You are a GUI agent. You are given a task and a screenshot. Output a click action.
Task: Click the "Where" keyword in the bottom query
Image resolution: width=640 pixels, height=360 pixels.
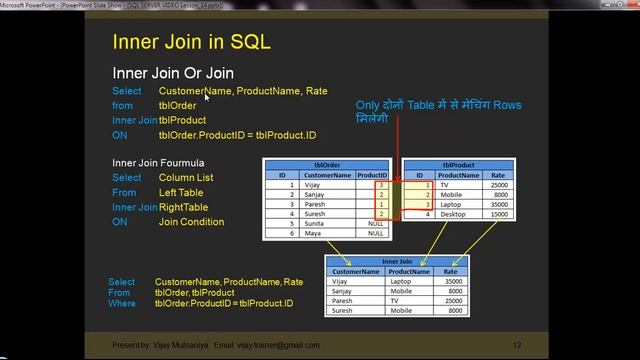[122, 304]
